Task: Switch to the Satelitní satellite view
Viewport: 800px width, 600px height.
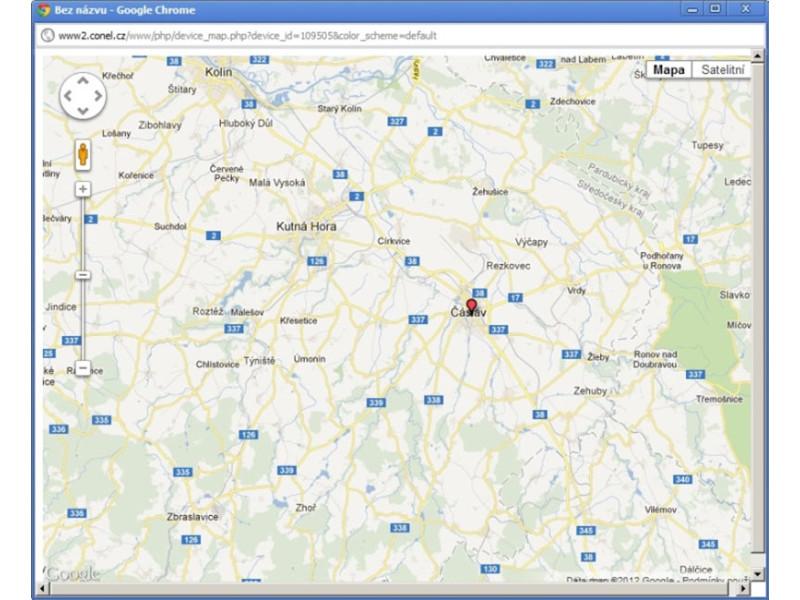Action: (x=722, y=69)
